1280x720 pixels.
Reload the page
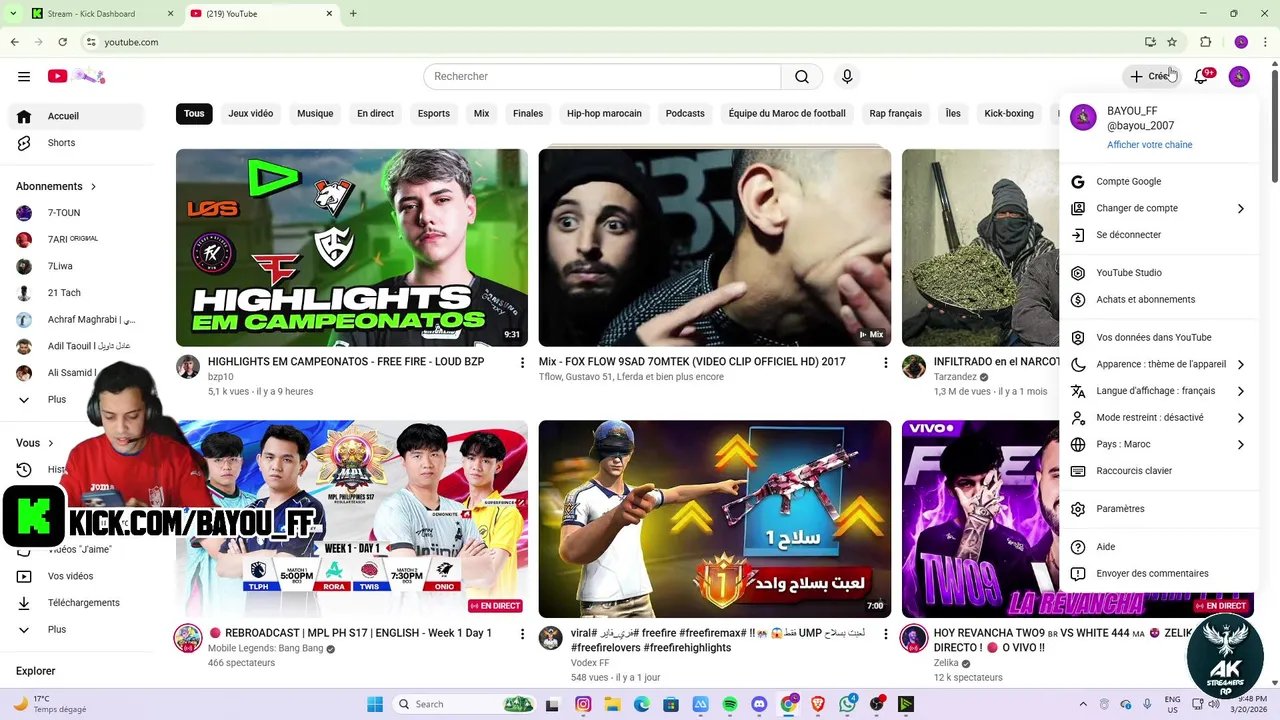[x=62, y=42]
